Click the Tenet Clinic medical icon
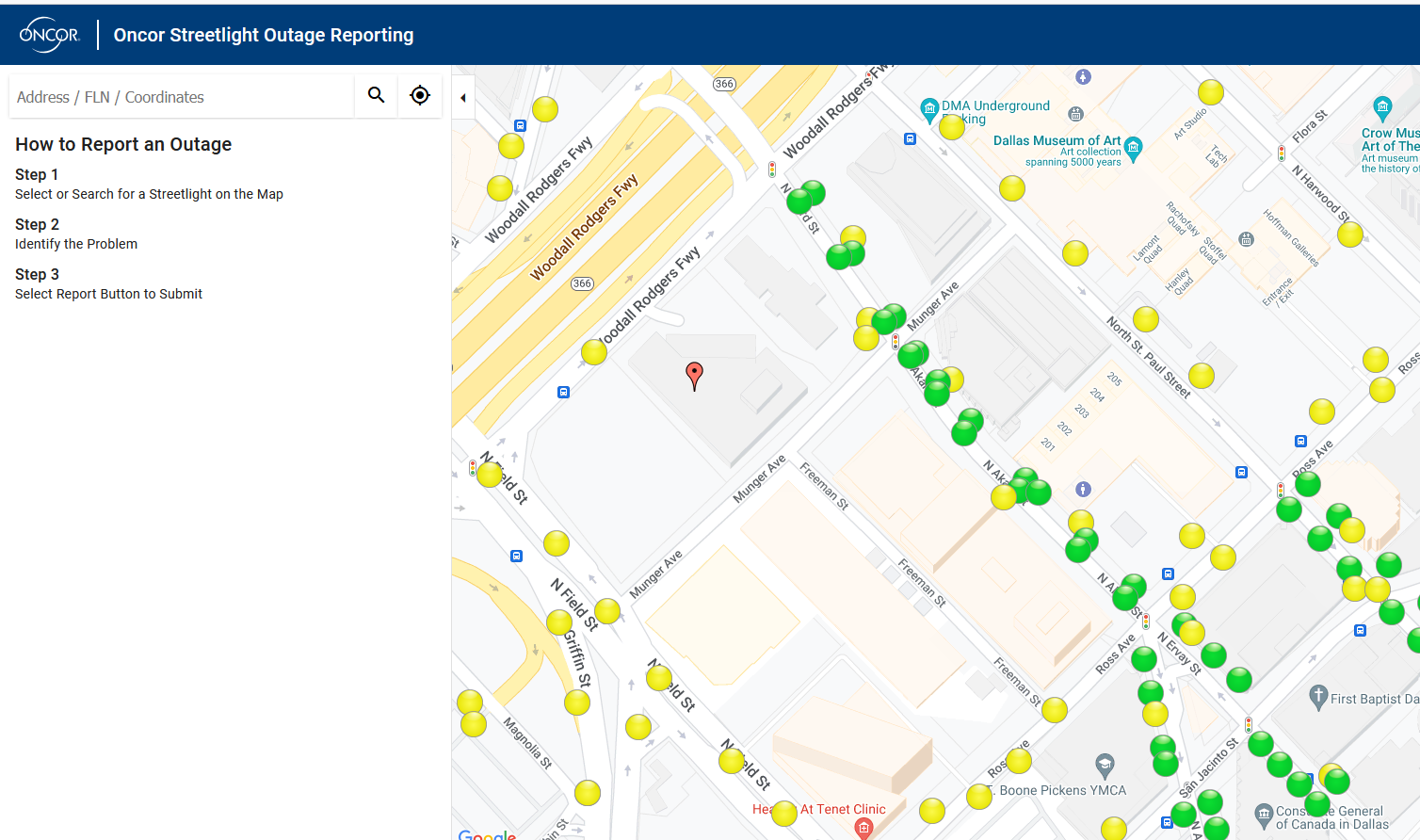The width and height of the screenshot is (1420, 840). tap(863, 828)
